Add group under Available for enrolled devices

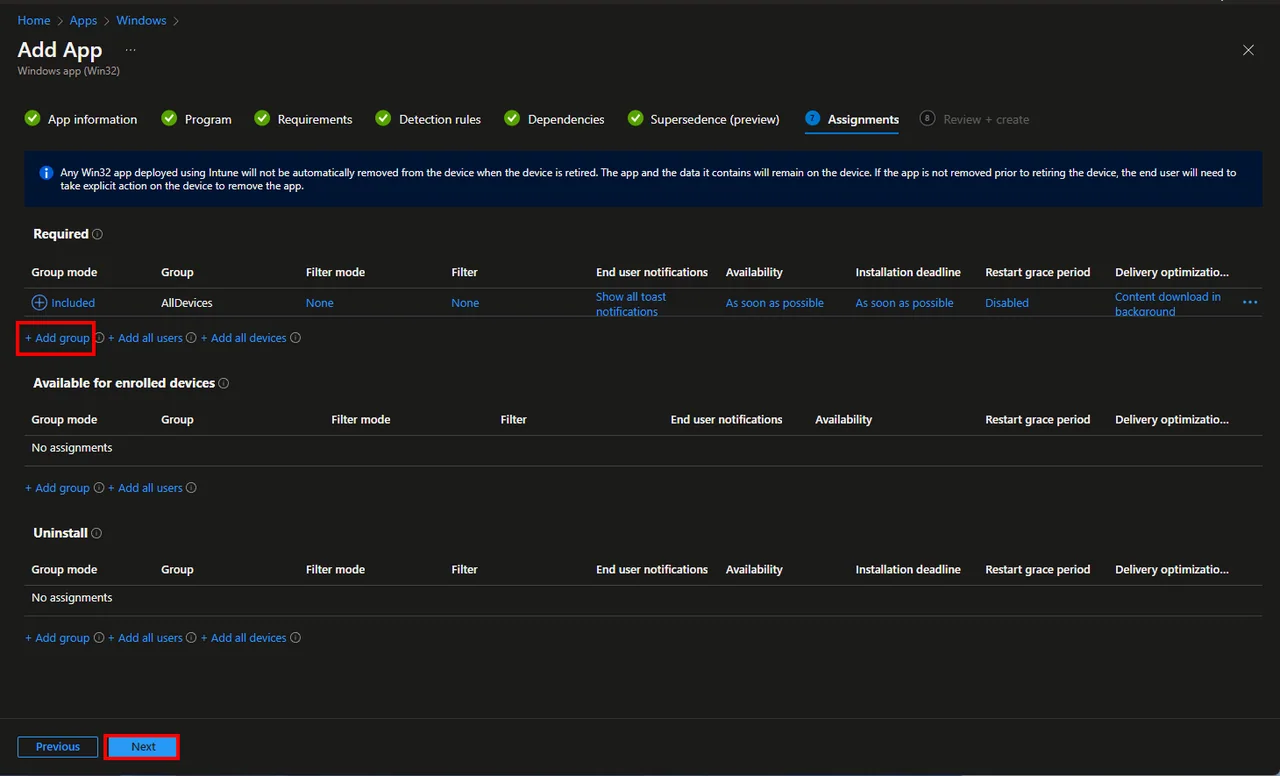click(58, 488)
